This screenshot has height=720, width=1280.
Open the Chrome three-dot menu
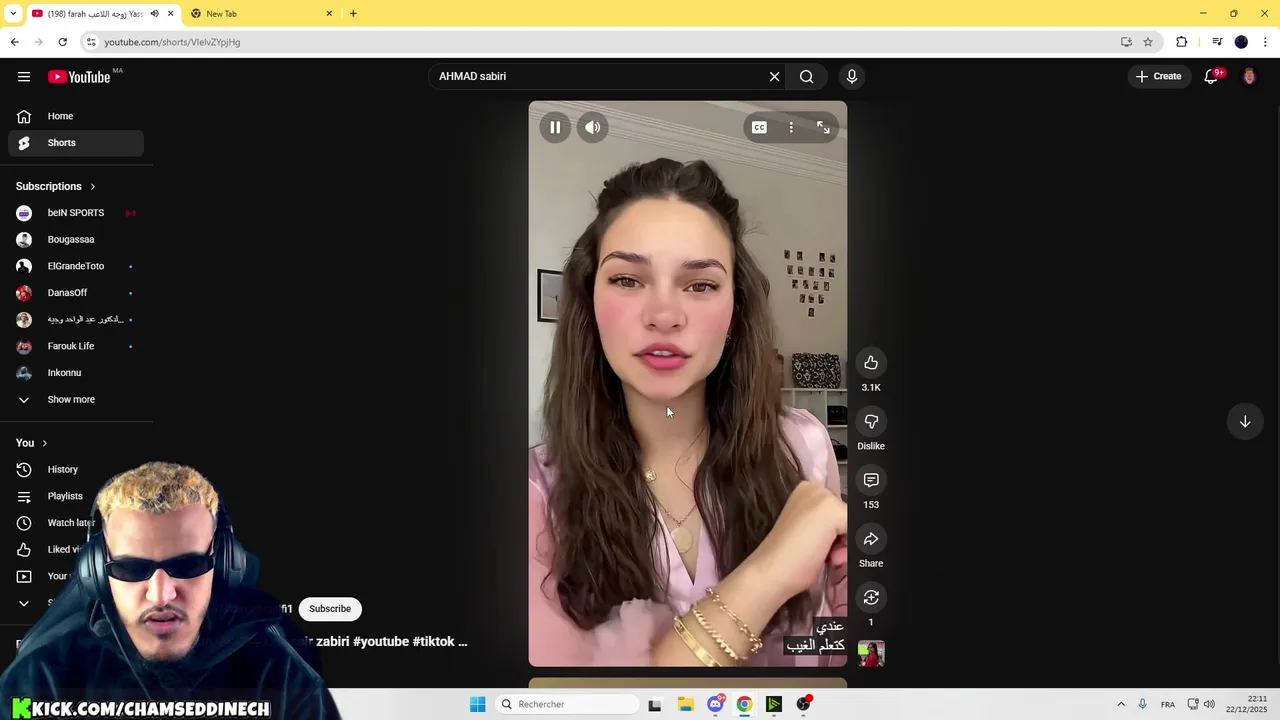[x=1266, y=42]
